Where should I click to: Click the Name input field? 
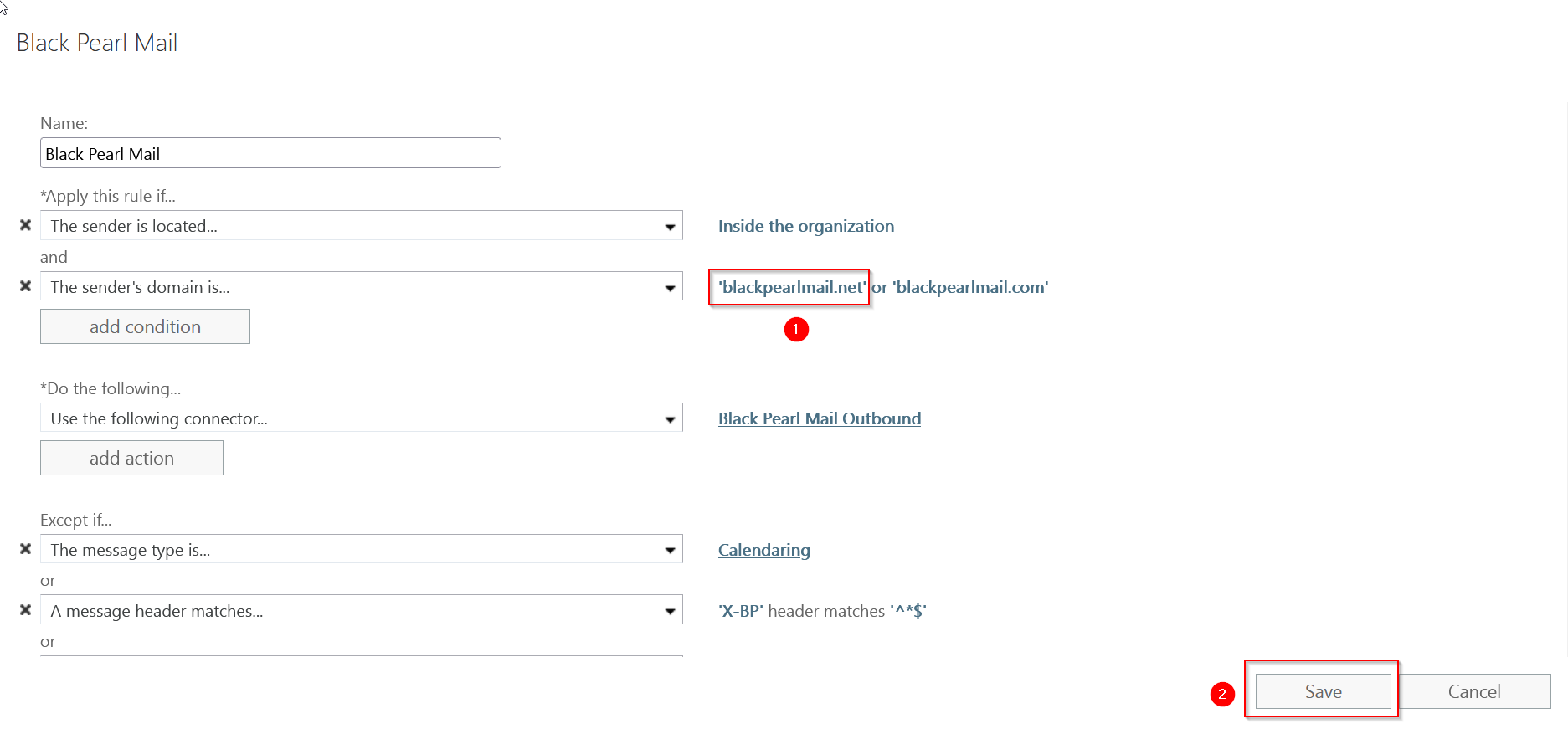270,153
